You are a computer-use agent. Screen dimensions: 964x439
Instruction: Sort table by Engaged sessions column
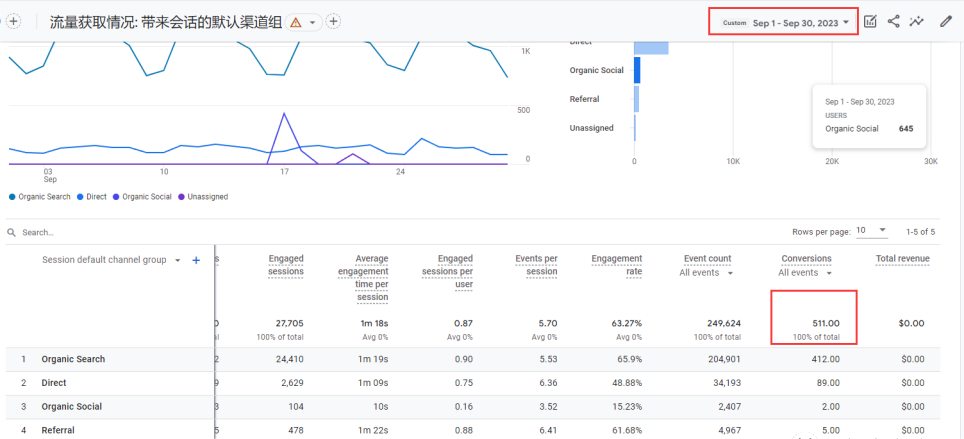coord(286,265)
